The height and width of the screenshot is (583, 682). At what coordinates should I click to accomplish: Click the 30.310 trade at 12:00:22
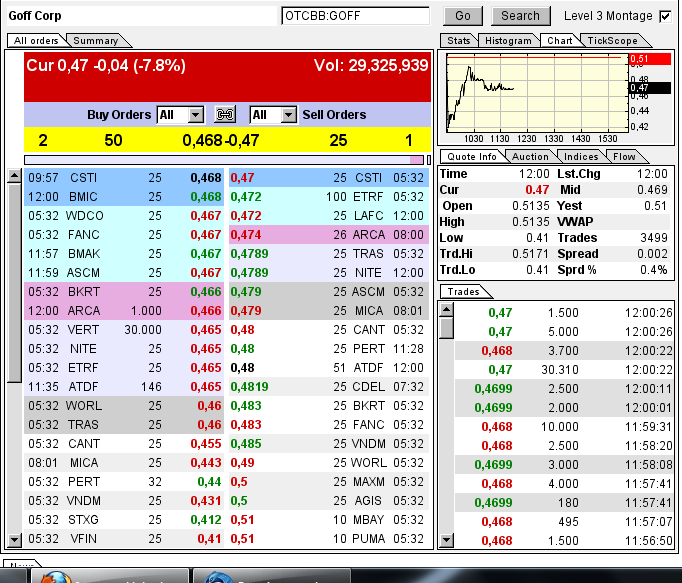tap(565, 369)
